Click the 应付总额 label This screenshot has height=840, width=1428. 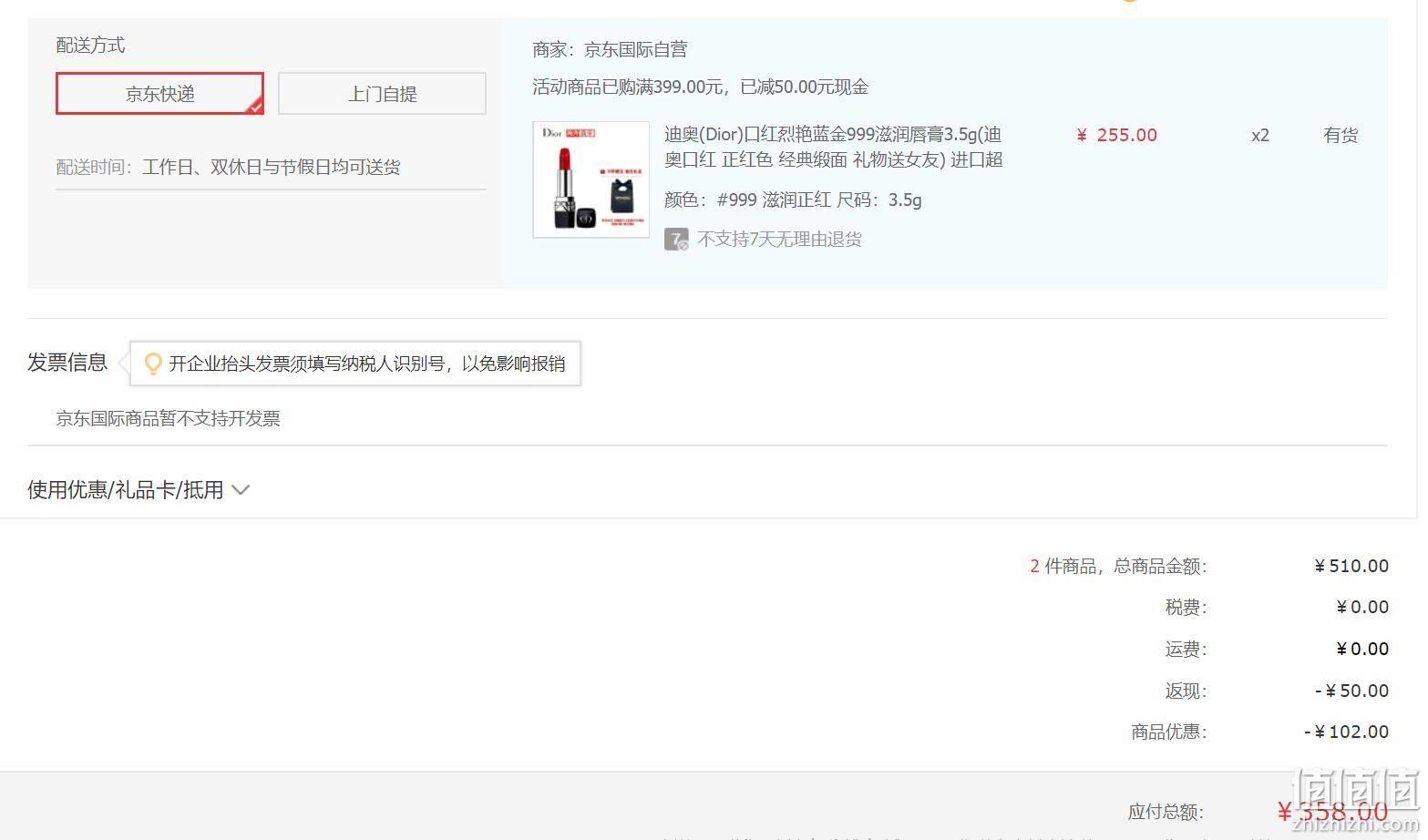coord(1166,812)
